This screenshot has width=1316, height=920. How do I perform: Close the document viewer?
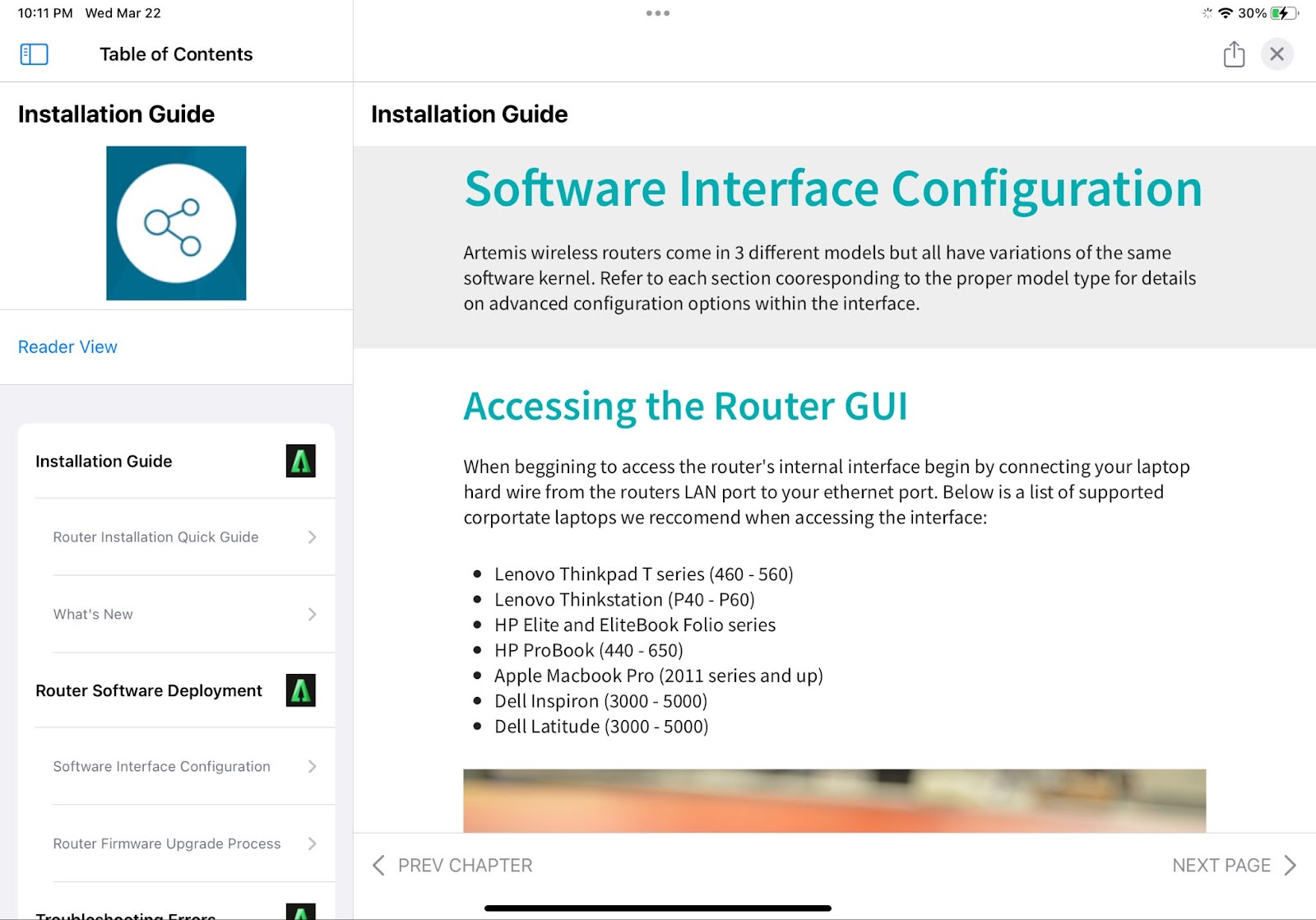(1277, 54)
